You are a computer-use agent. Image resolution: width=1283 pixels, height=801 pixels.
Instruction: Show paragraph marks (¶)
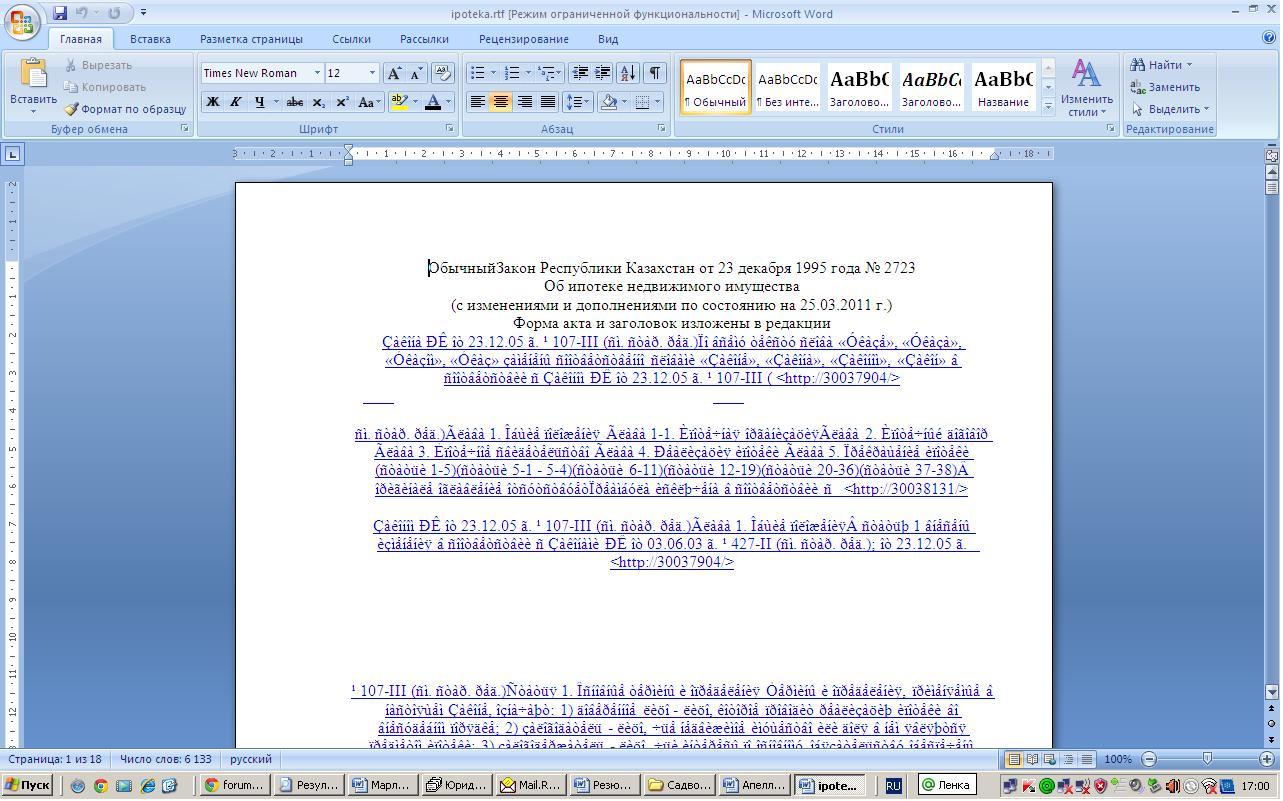[655, 73]
